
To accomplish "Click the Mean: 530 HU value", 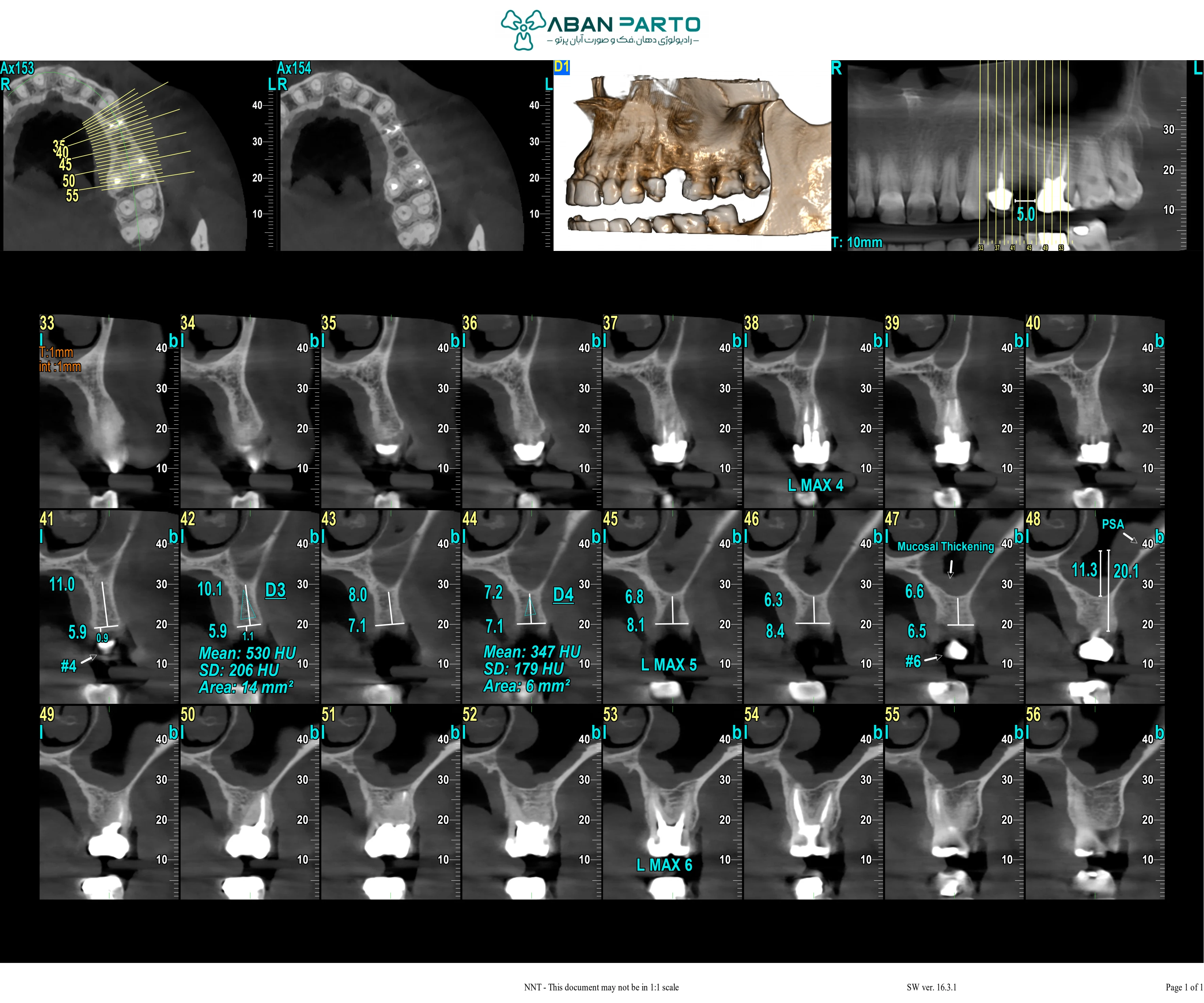I will pyautogui.click(x=247, y=653).
